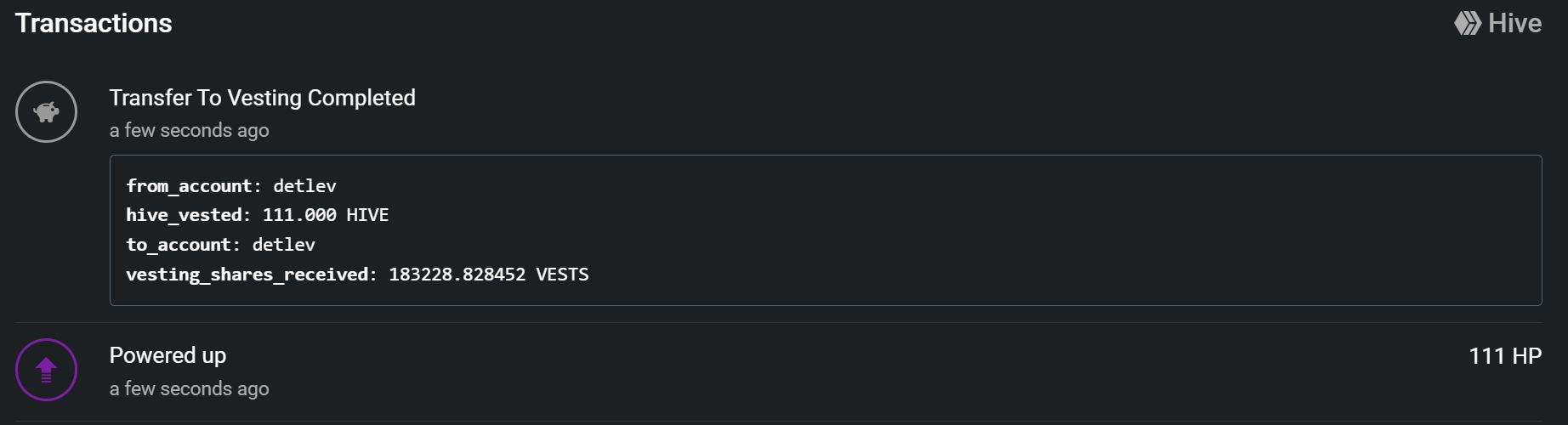Select the Powered up transaction title
The width and height of the screenshot is (1568, 425).
168,355
